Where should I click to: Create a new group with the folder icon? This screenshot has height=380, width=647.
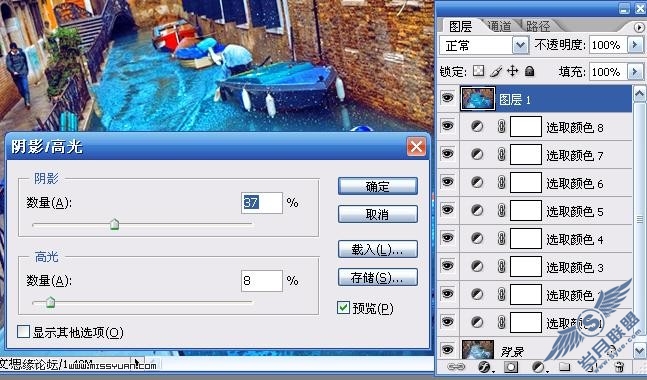point(564,366)
